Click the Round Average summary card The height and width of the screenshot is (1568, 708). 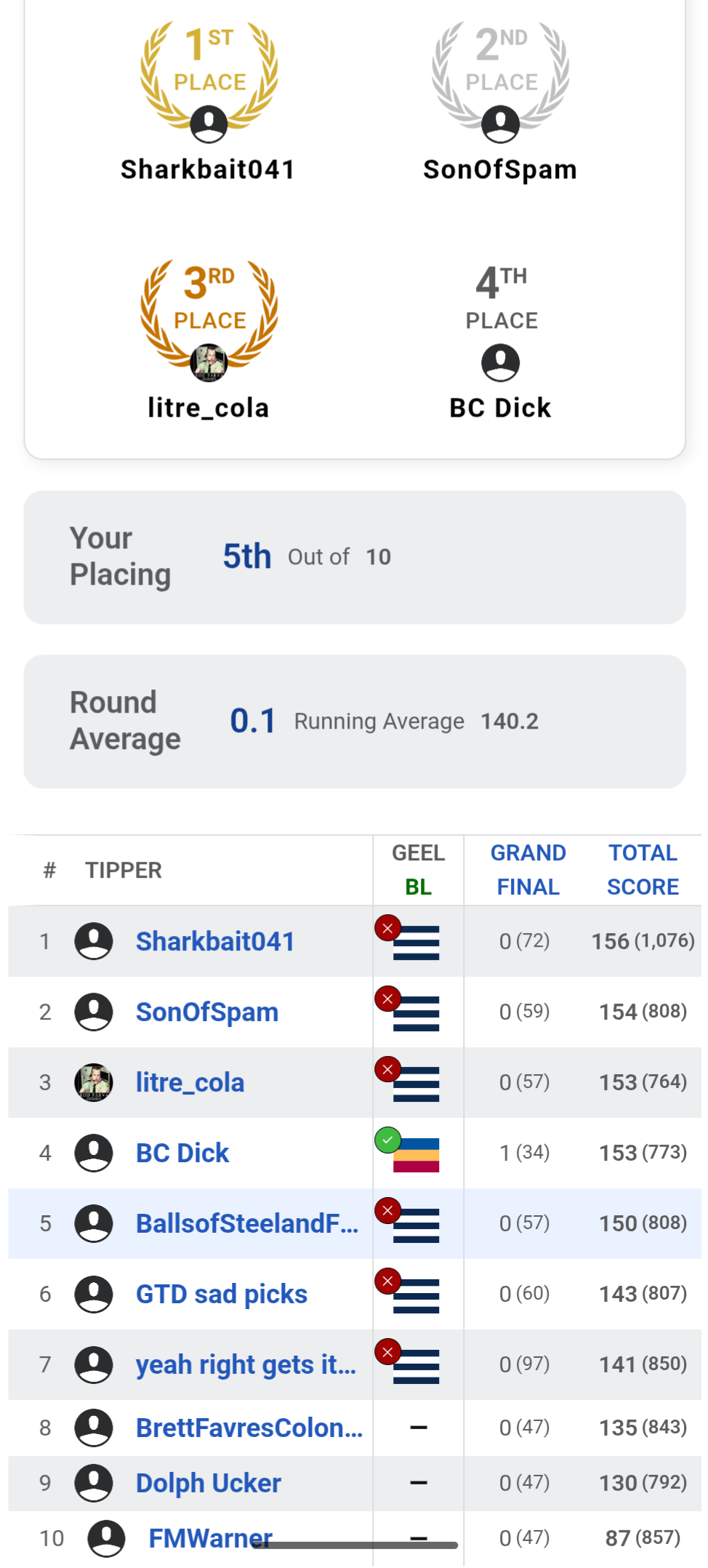pyautogui.click(x=355, y=721)
